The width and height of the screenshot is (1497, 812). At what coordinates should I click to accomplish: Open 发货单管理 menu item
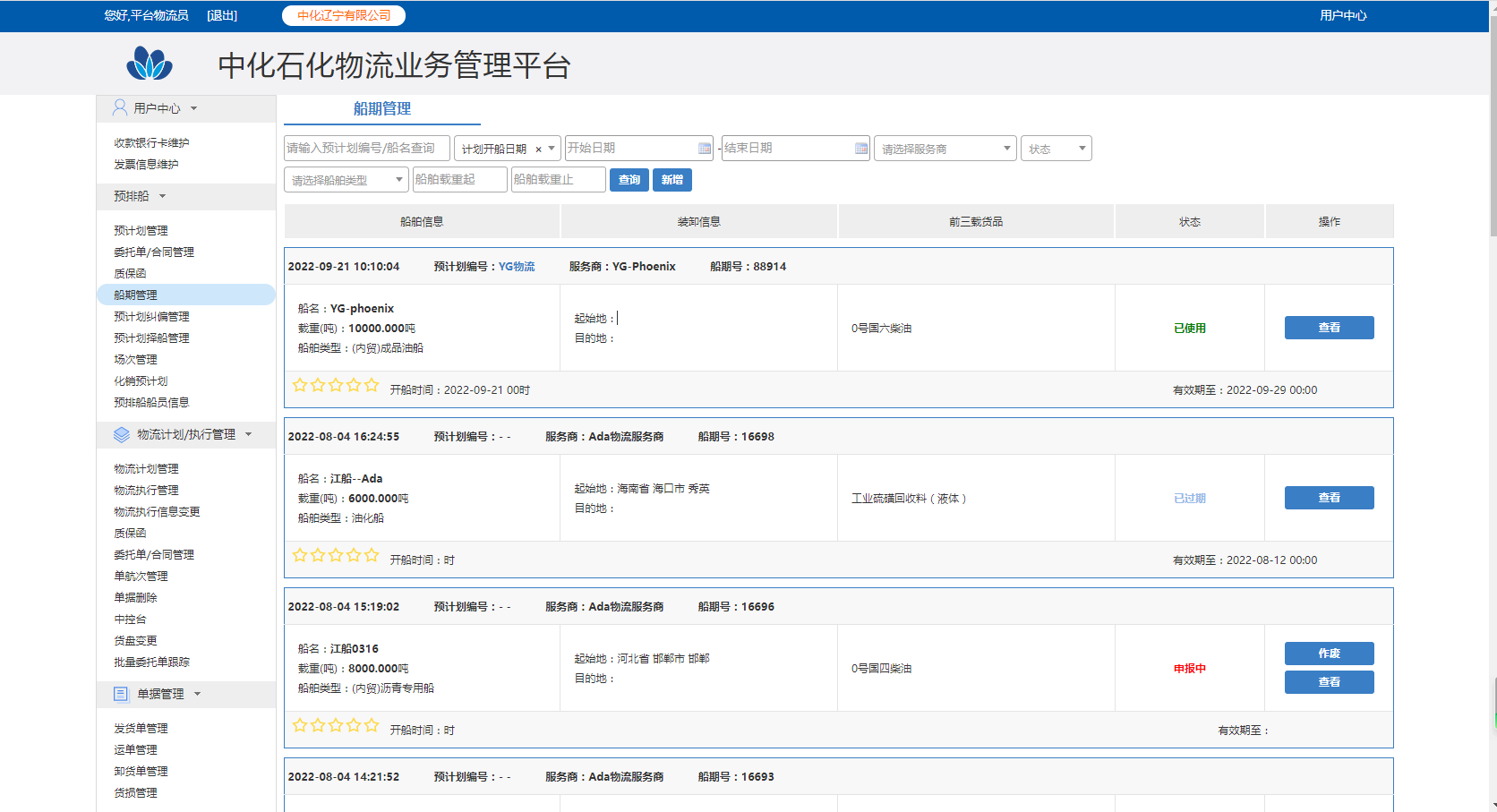141,728
